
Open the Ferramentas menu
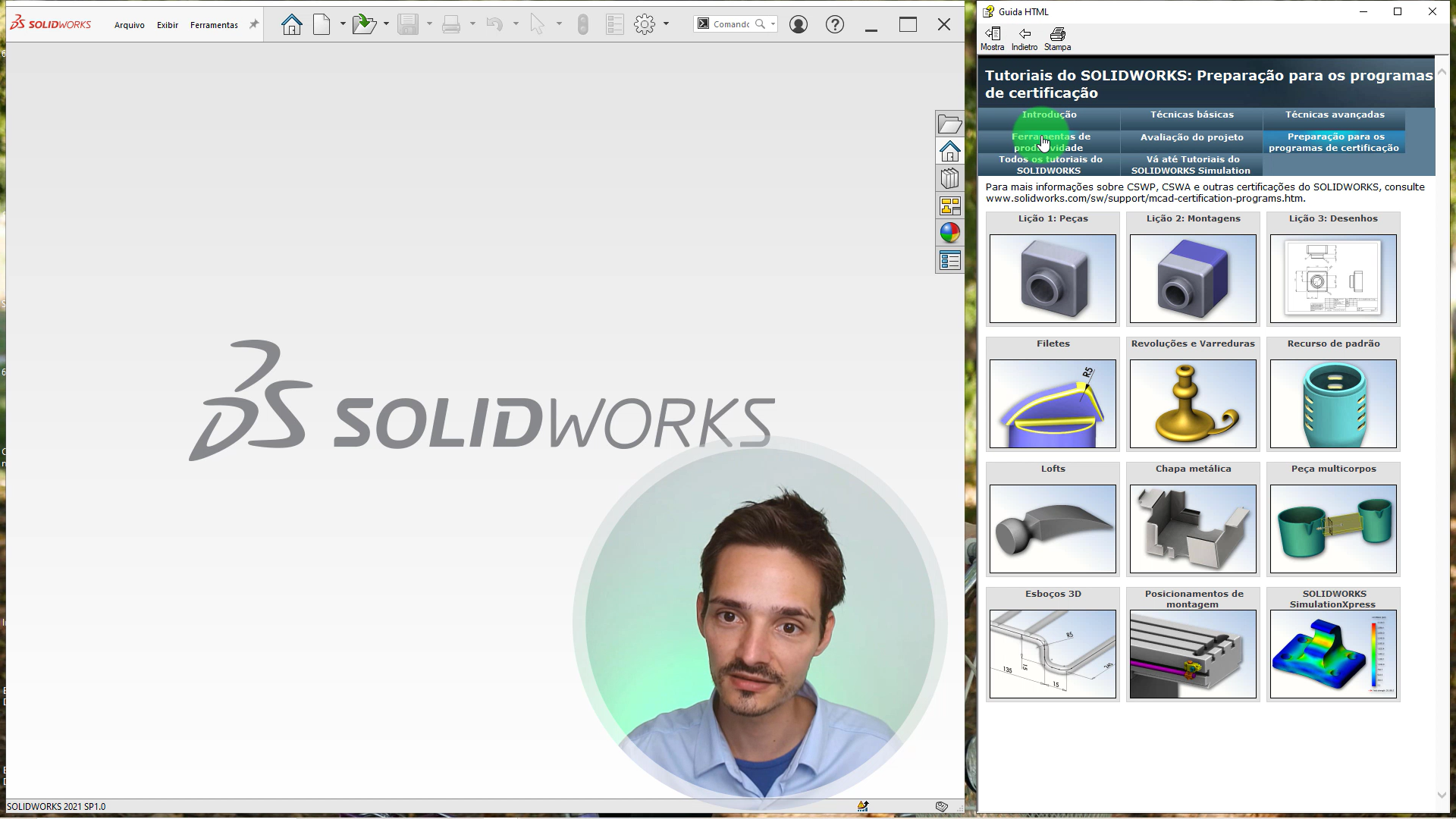(214, 25)
